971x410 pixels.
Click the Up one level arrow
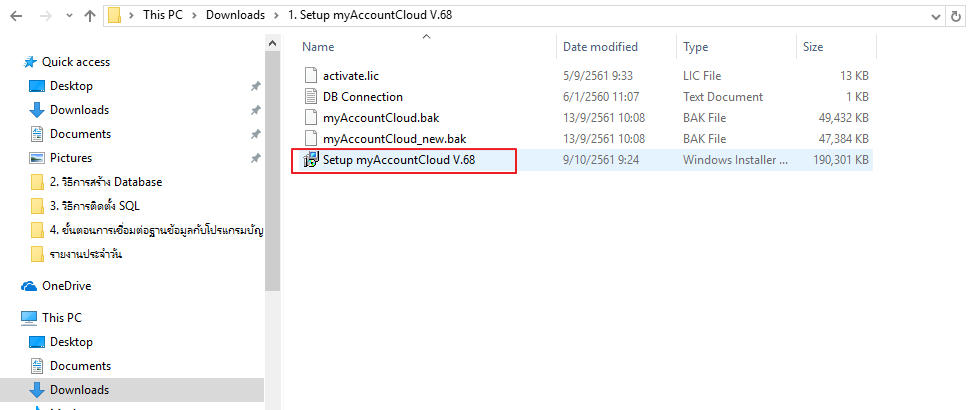(90, 16)
